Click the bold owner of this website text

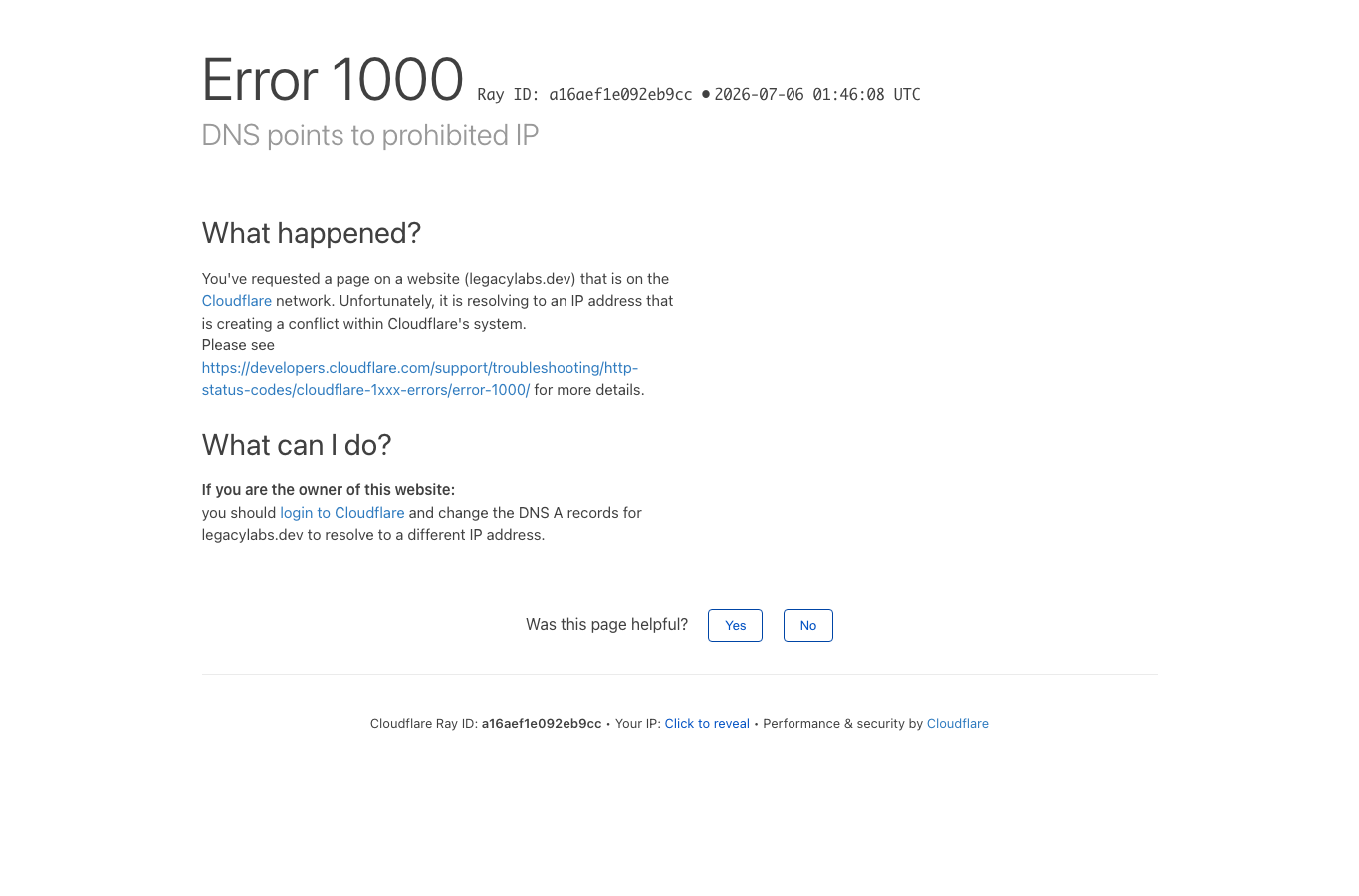point(329,490)
